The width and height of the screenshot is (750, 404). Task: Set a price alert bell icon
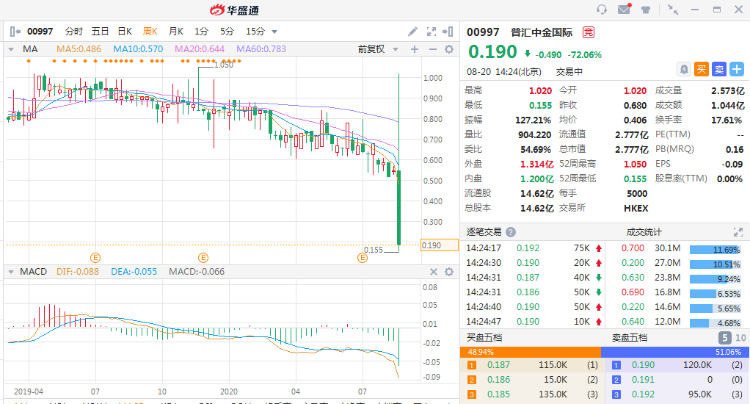point(684,70)
